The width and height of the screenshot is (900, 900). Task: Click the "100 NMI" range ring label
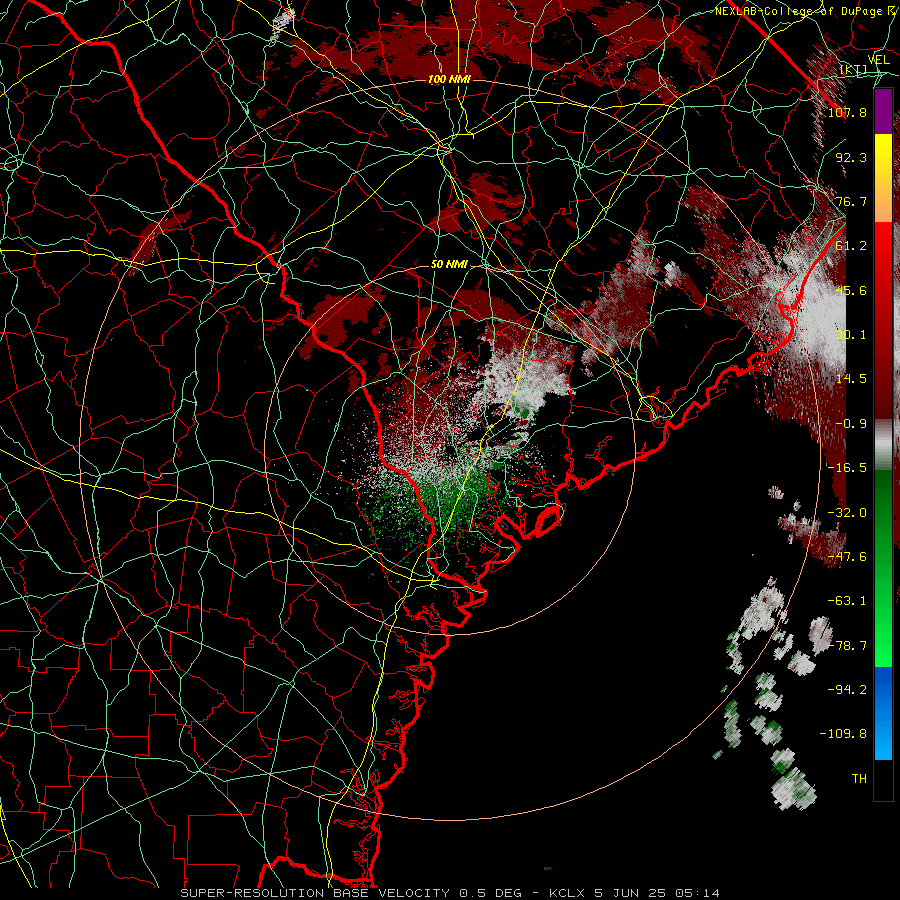pyautogui.click(x=449, y=79)
